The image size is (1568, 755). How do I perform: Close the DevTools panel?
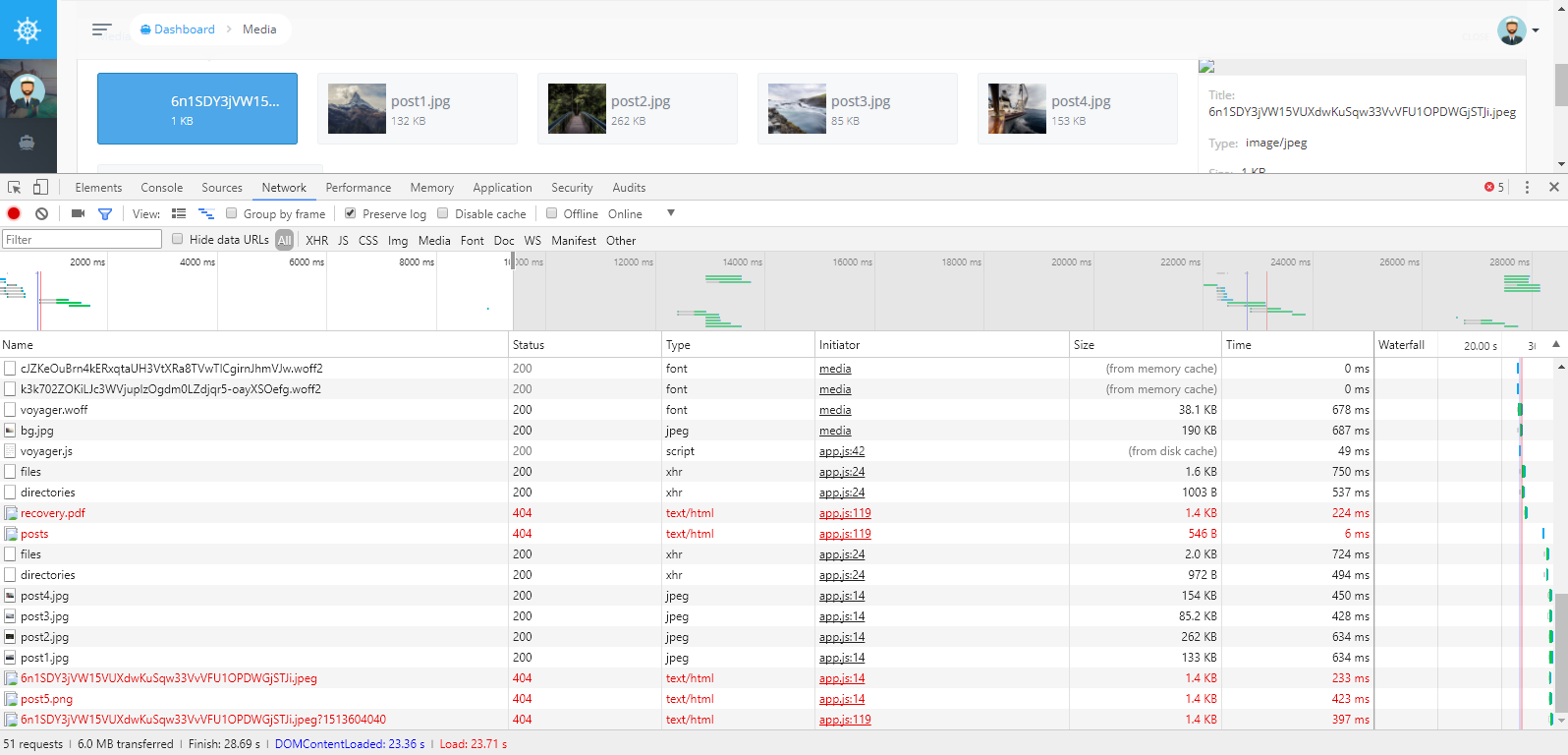pos(1554,187)
